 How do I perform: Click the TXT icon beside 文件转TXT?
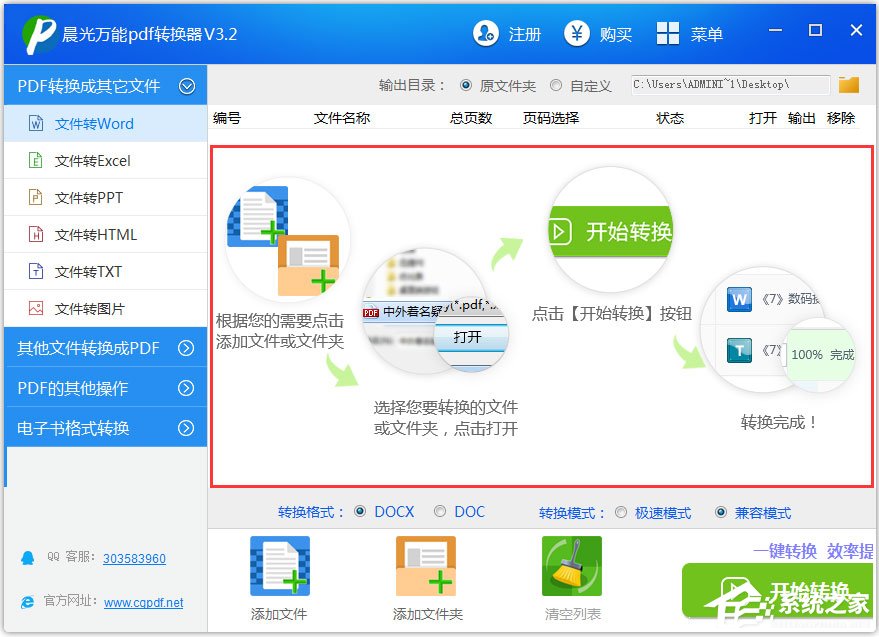coord(36,271)
